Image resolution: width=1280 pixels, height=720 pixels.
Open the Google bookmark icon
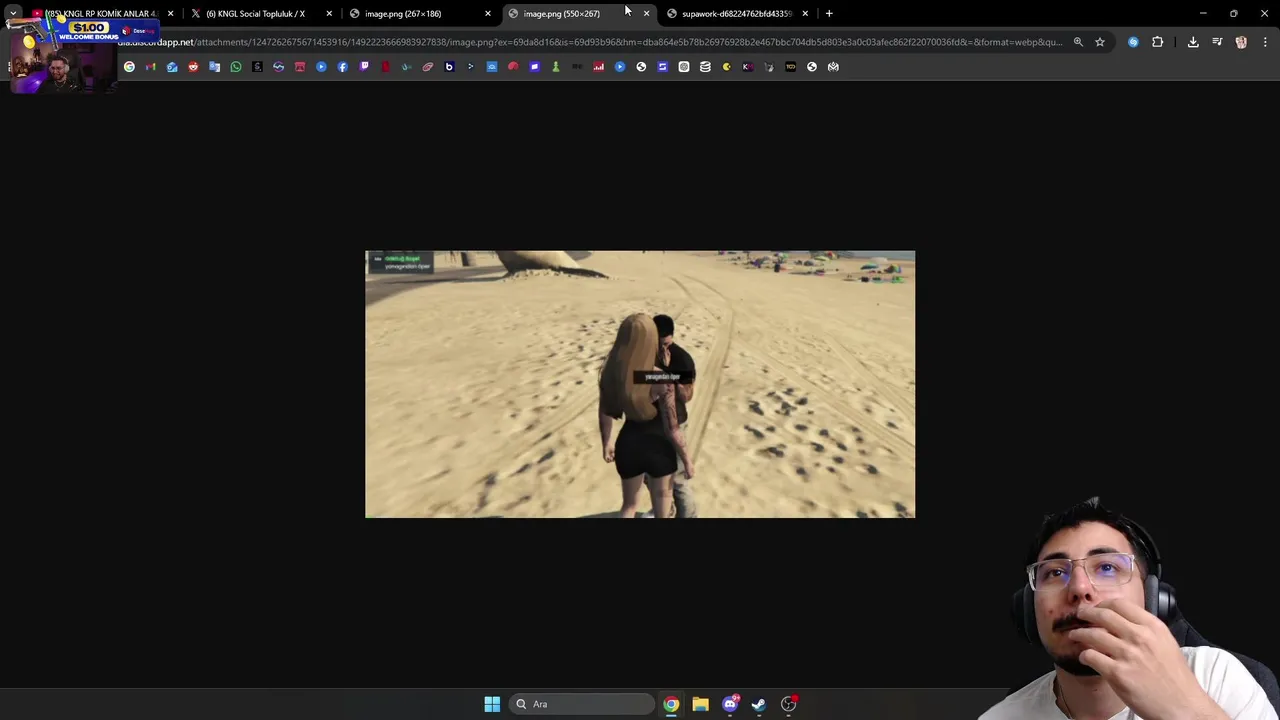click(x=129, y=67)
